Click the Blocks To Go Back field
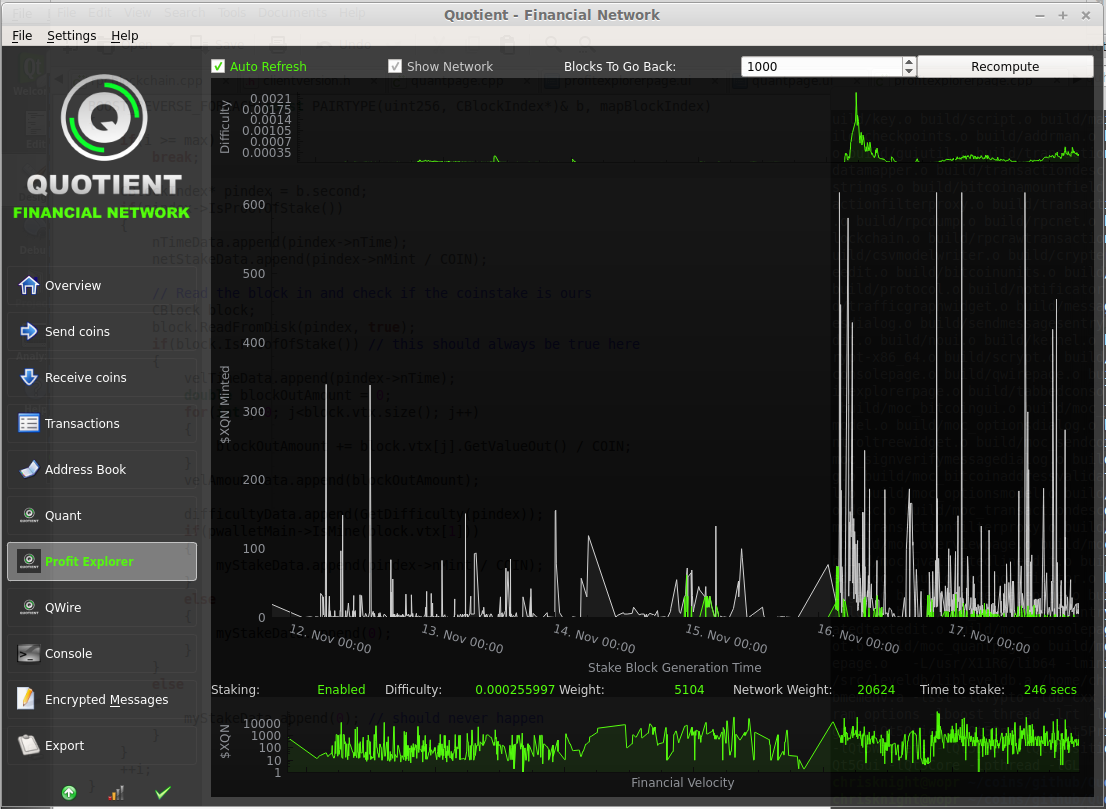The image size is (1106, 809). click(x=822, y=66)
